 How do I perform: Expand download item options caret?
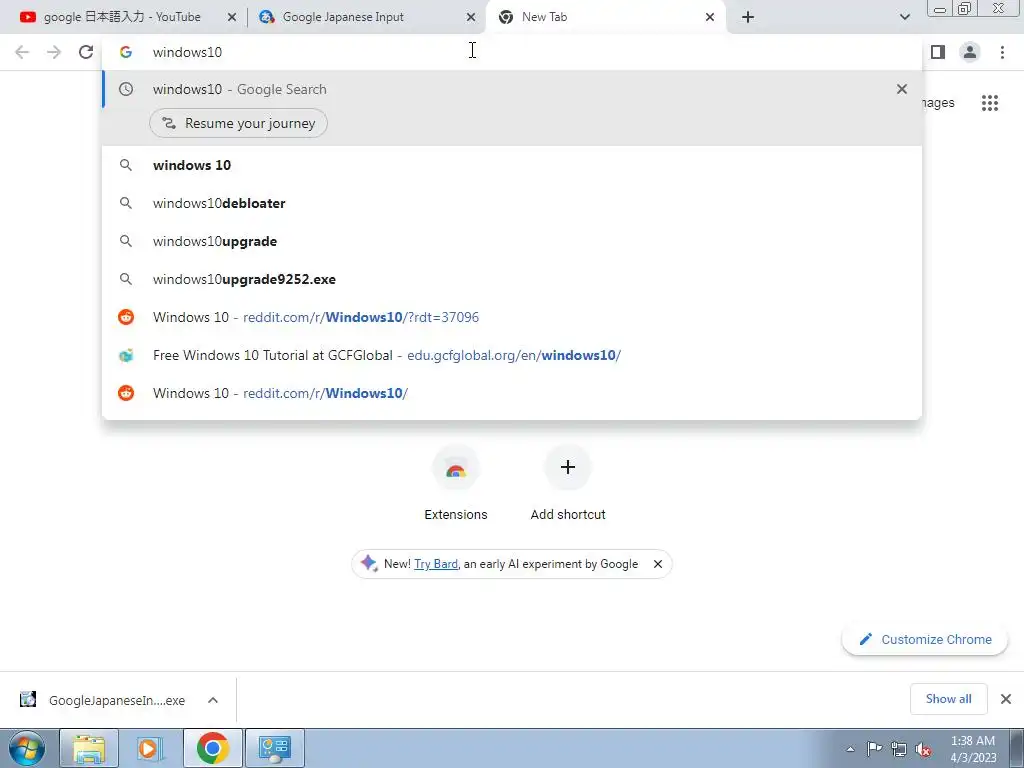pyautogui.click(x=213, y=700)
